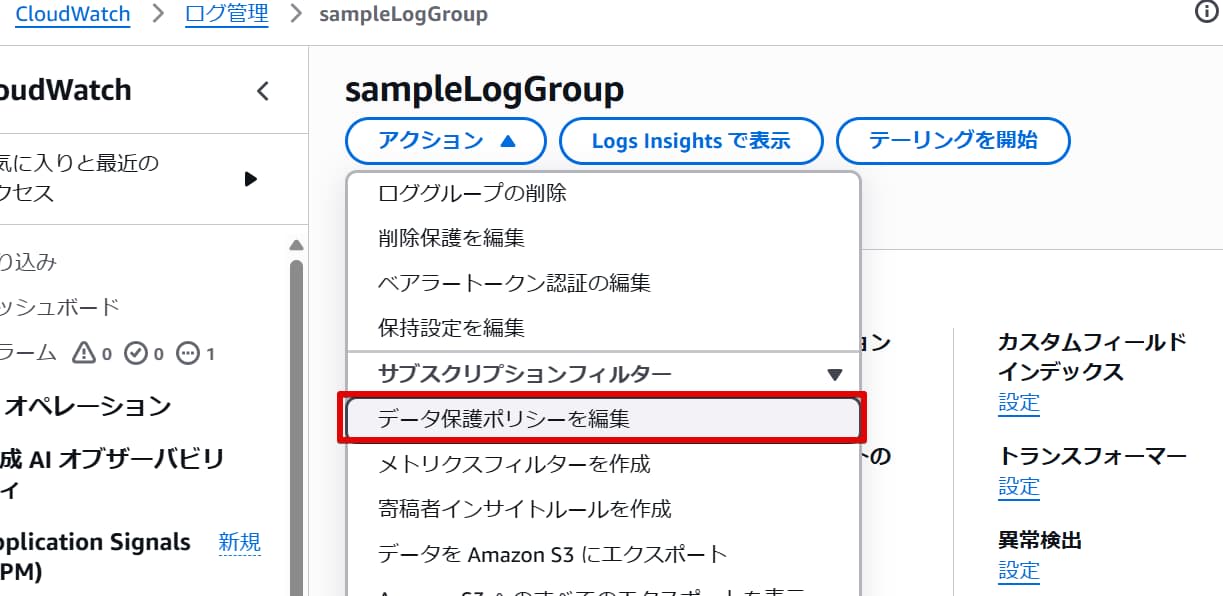Select ロググループの削除 from the menu
The height and width of the screenshot is (596, 1223).
[472, 193]
